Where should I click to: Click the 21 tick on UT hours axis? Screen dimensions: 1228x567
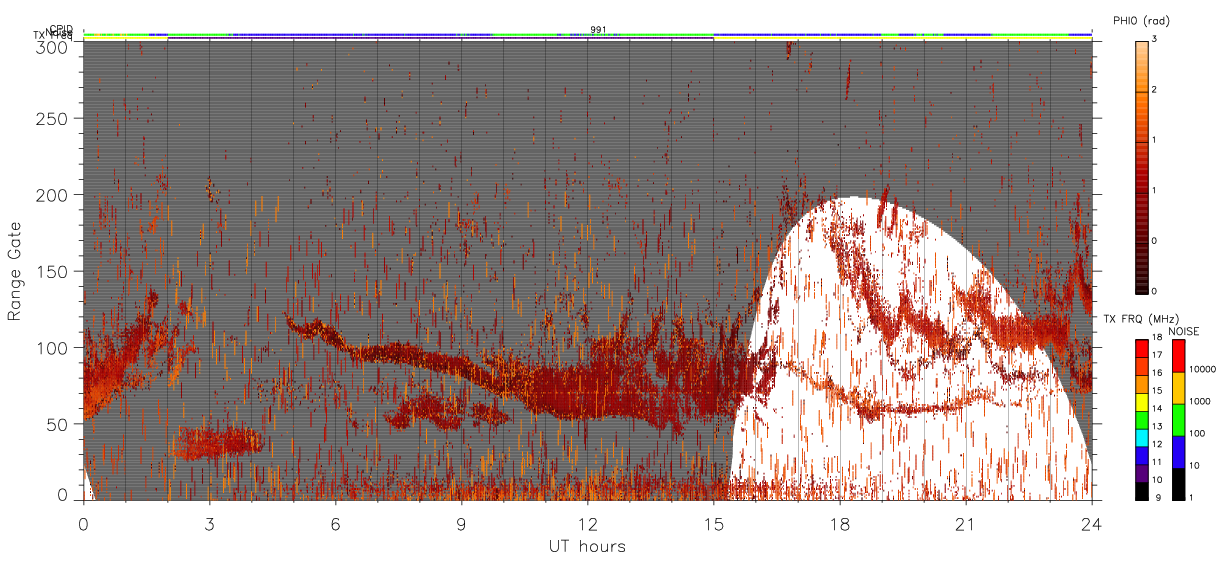point(967,523)
